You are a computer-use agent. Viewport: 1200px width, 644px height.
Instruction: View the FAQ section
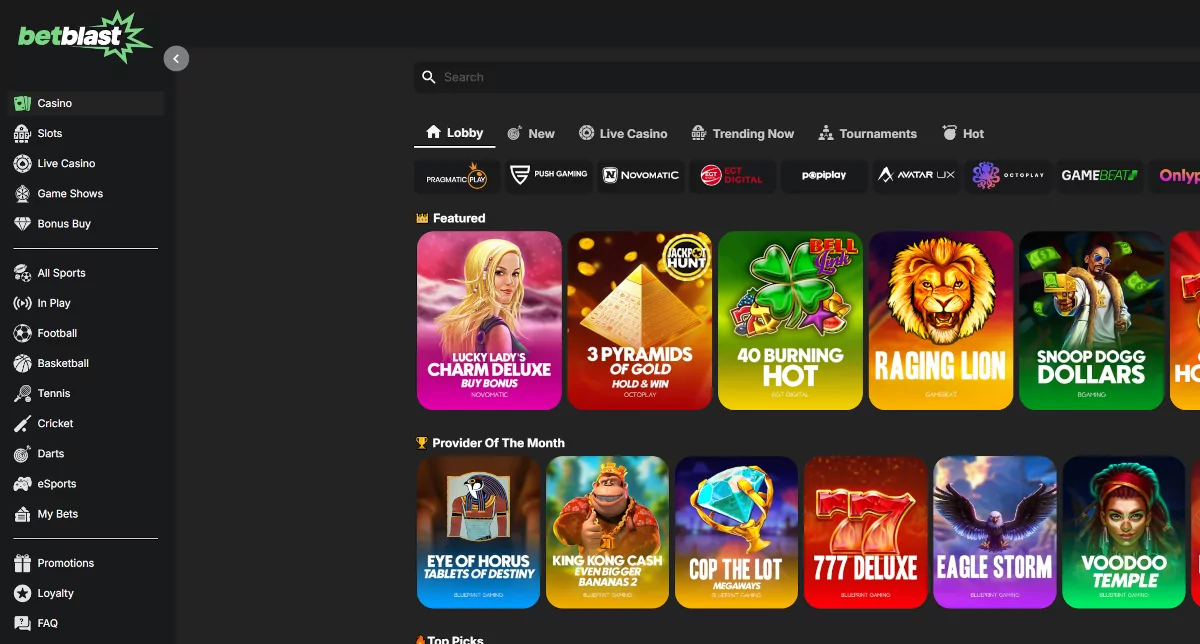point(49,623)
